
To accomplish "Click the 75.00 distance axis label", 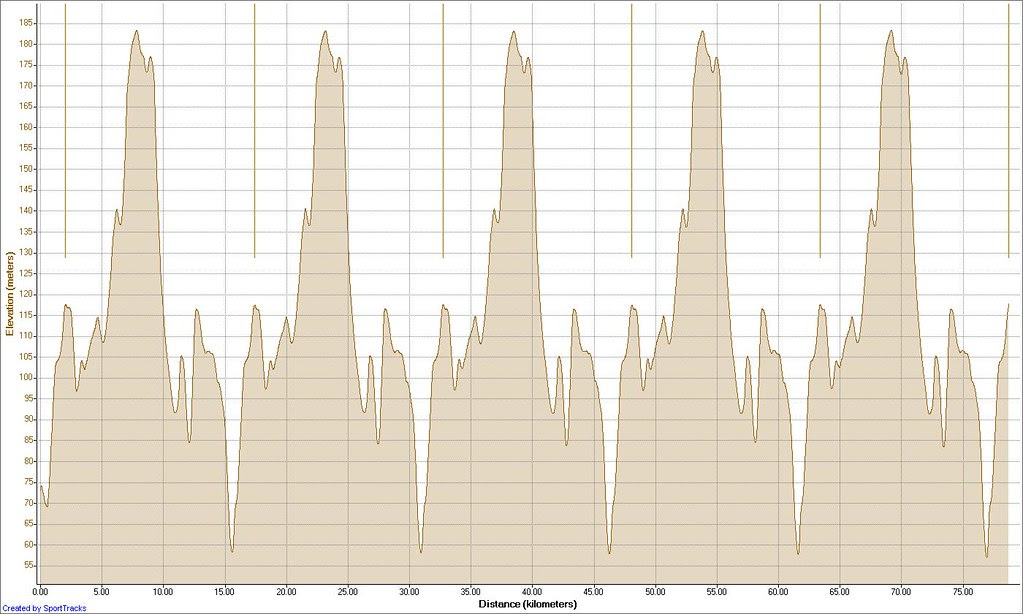I will click(x=962, y=592).
